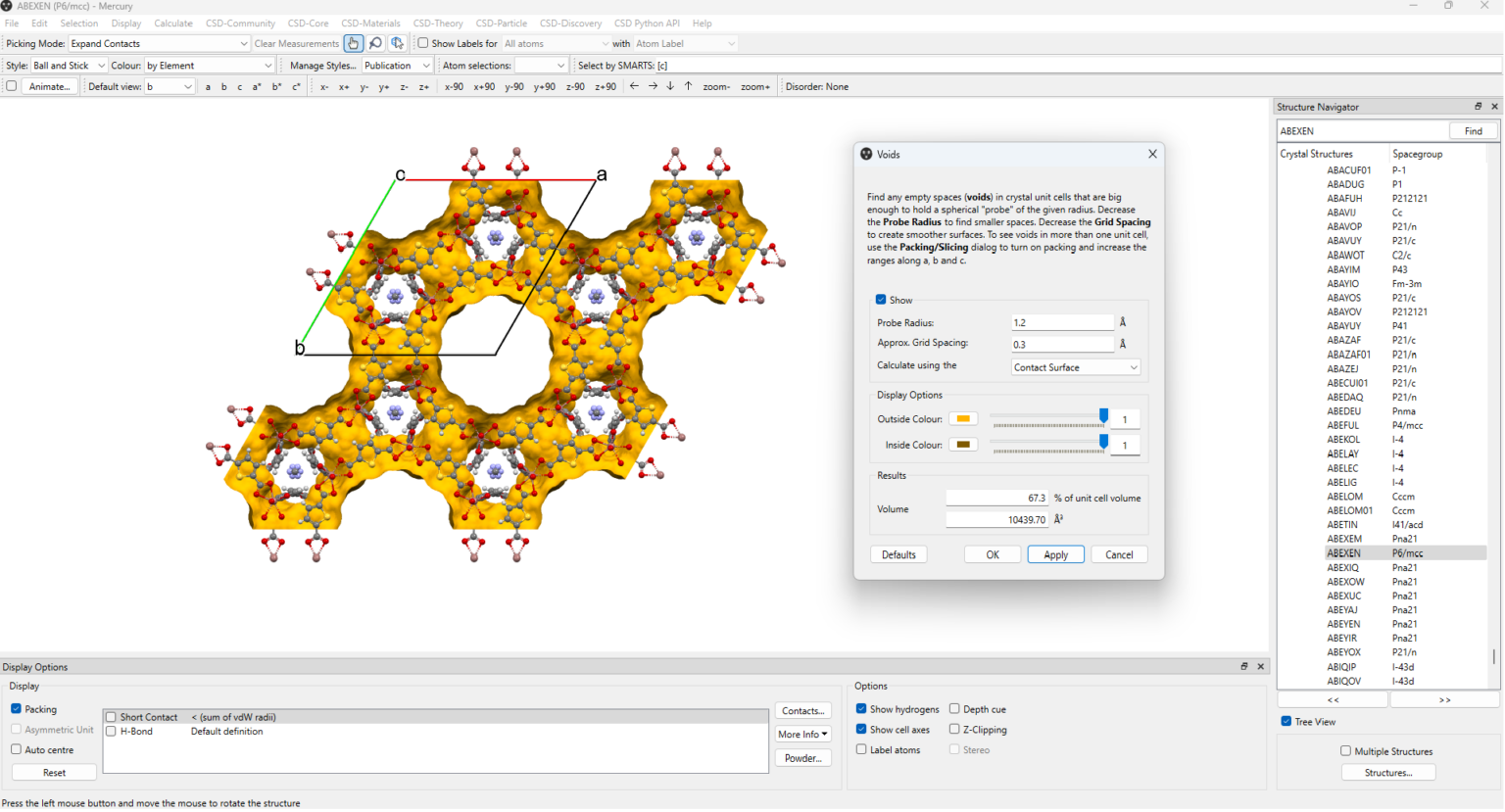The height and width of the screenshot is (812, 1505).
Task: Select the hand picking tool in the toolbar
Action: coord(353,43)
